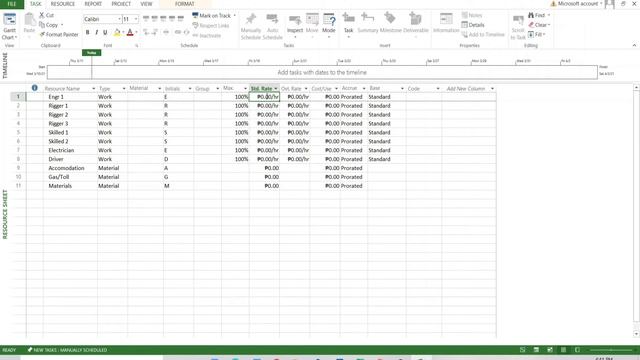Select the Electrician resource name cell
This screenshot has height=360, width=640.
(x=70, y=150)
